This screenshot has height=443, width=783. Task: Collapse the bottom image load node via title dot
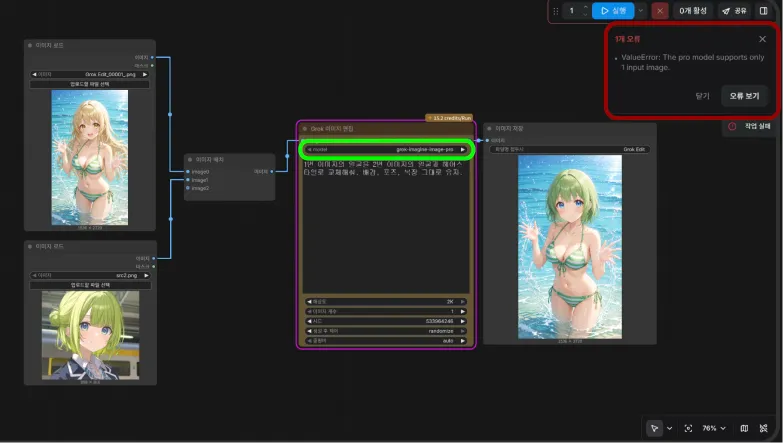point(30,247)
